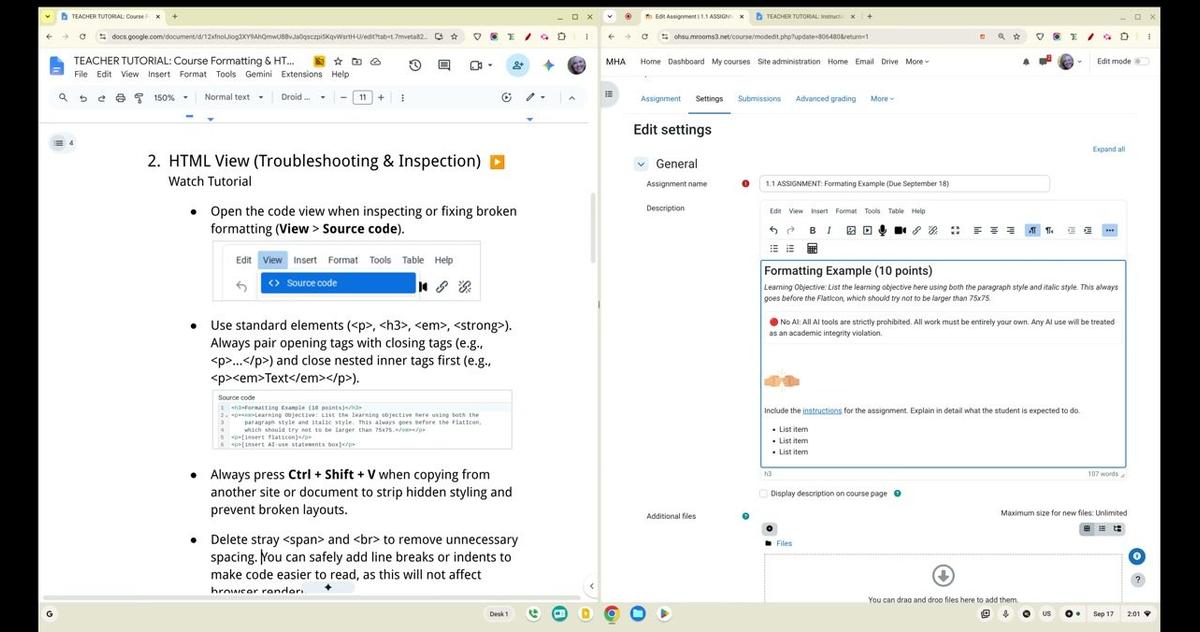
Task: Click the instructions link in description
Action: [822, 410]
